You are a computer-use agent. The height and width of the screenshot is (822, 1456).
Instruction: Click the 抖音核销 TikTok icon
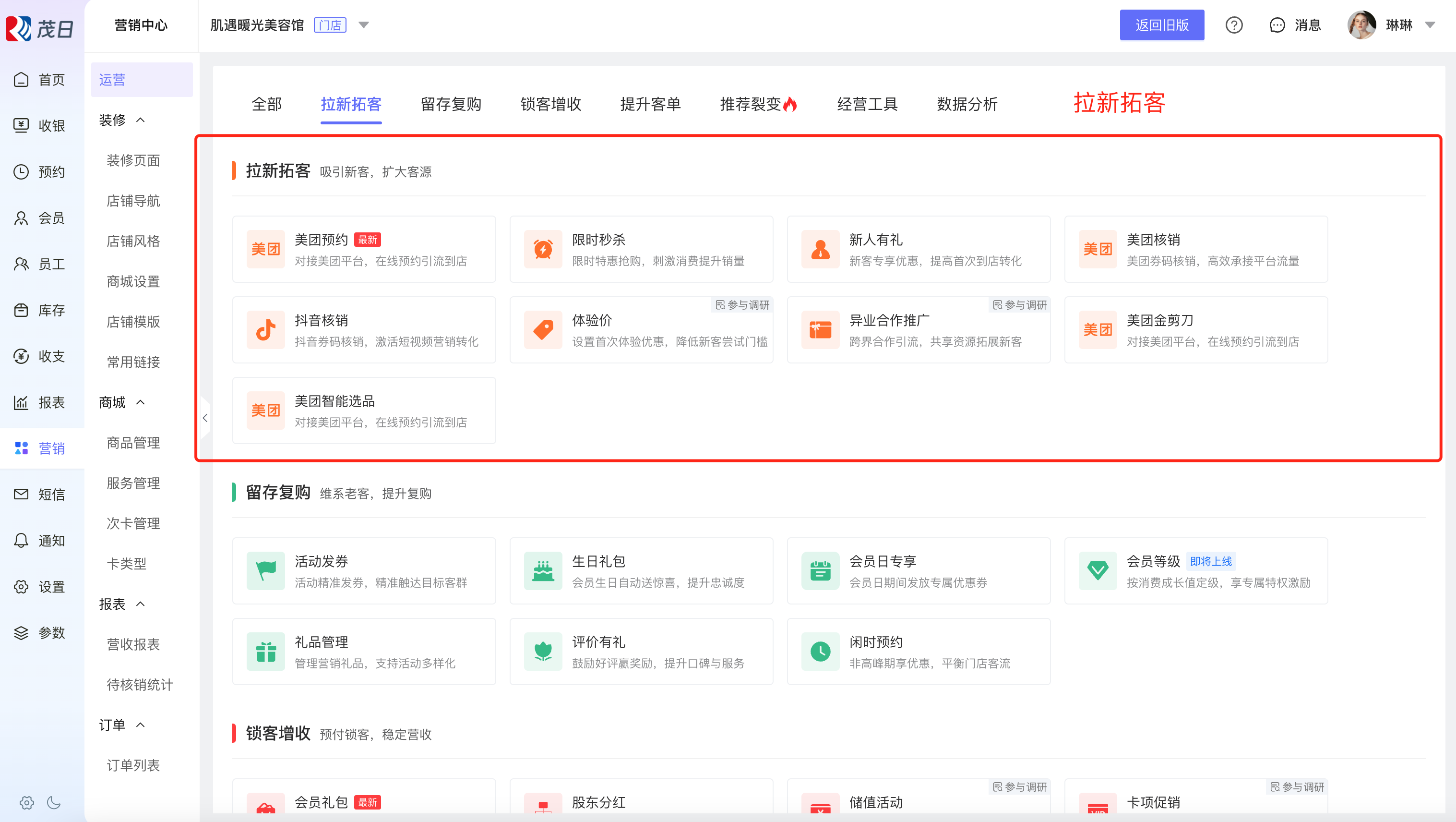coord(266,329)
